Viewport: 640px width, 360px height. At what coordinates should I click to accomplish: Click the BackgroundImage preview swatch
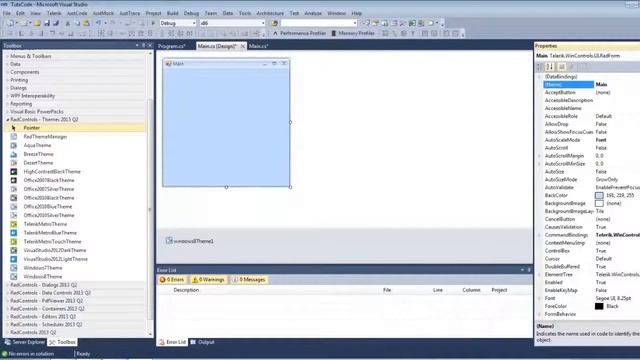[599, 203]
